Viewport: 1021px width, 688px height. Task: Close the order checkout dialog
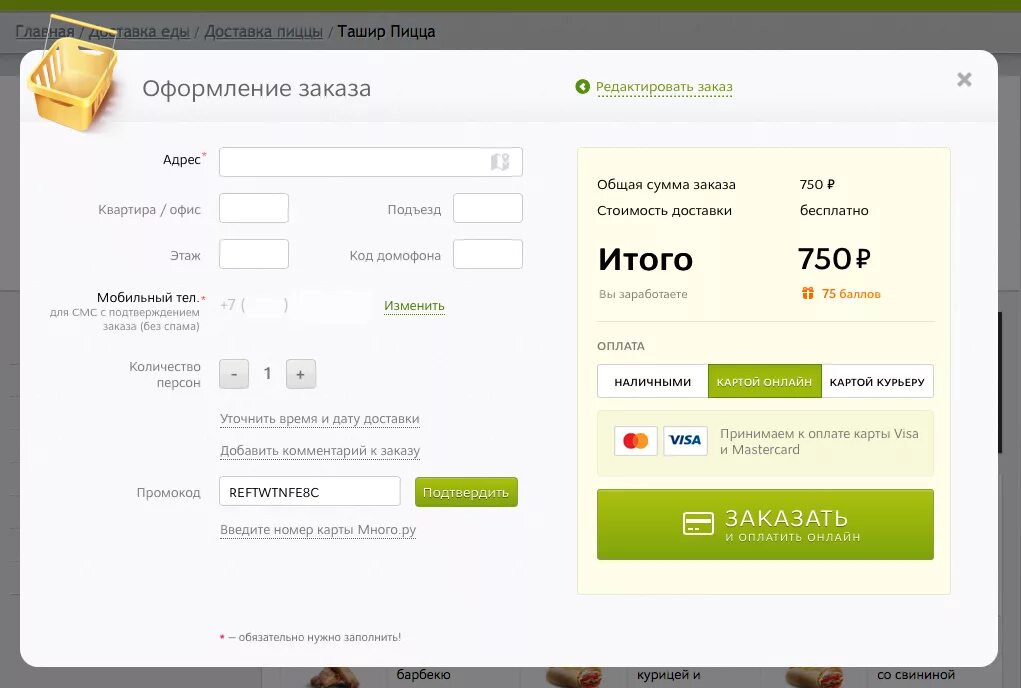click(964, 79)
